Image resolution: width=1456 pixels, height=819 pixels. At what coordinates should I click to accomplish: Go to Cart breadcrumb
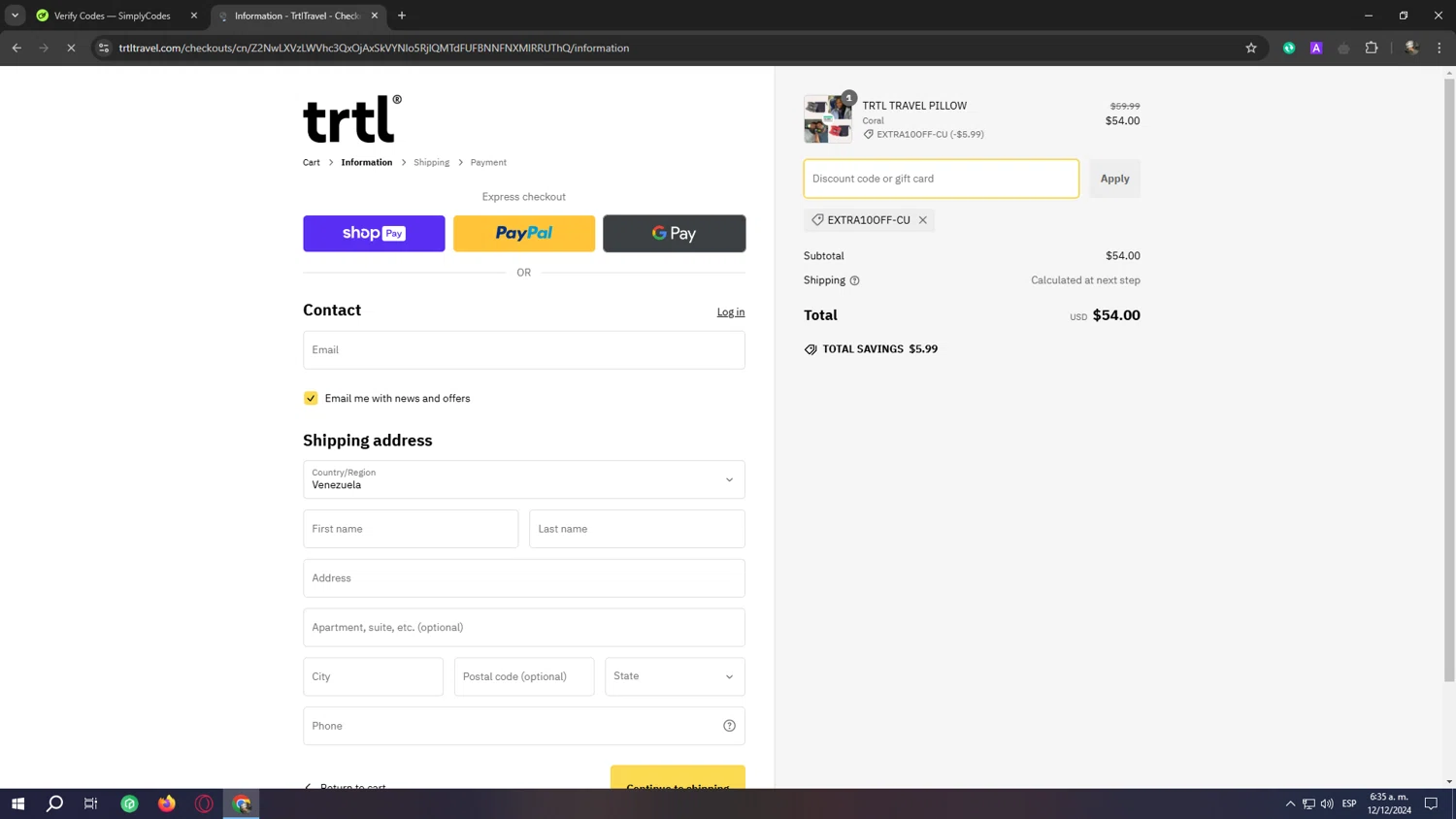click(x=312, y=162)
